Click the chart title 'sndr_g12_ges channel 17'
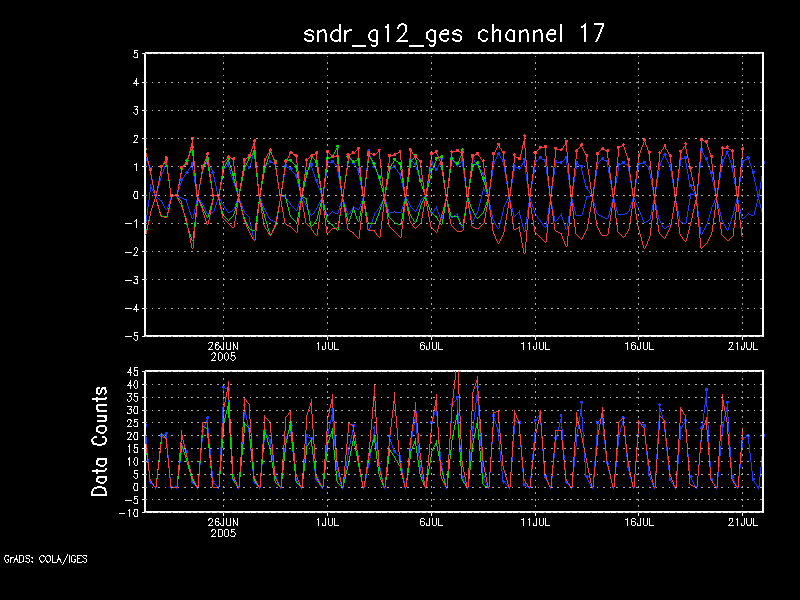The height and width of the screenshot is (600, 800). [x=454, y=33]
